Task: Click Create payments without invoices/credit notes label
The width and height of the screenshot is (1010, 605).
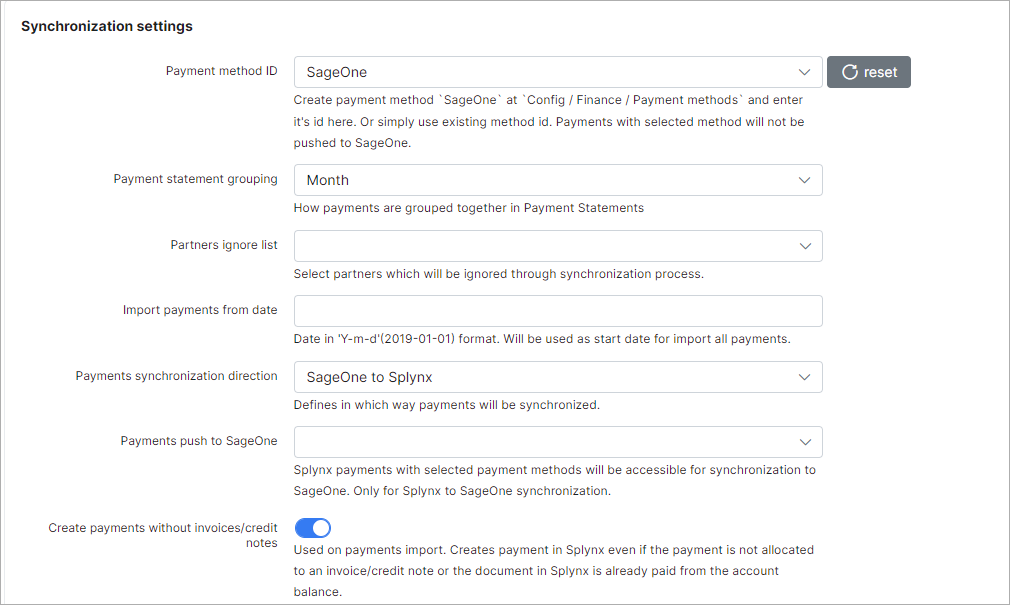Action: tap(163, 535)
